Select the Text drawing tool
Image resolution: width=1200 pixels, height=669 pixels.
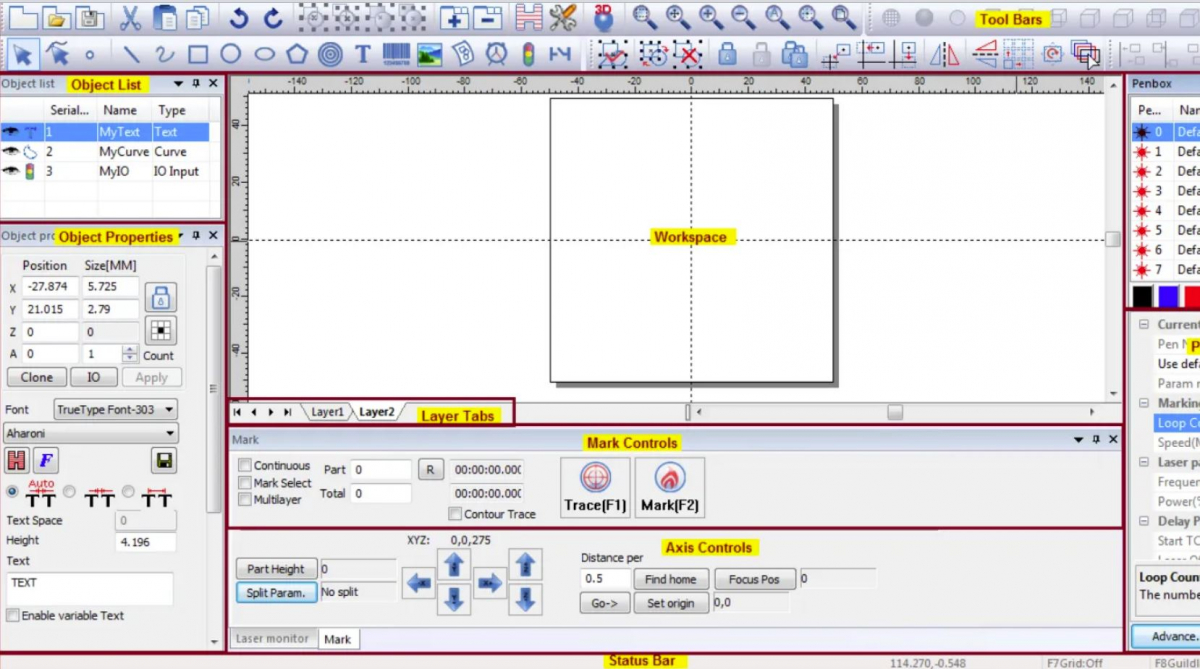coord(362,54)
